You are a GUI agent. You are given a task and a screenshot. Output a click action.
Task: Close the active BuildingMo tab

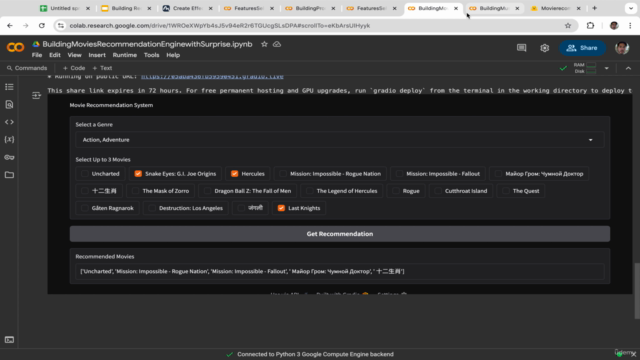456,8
